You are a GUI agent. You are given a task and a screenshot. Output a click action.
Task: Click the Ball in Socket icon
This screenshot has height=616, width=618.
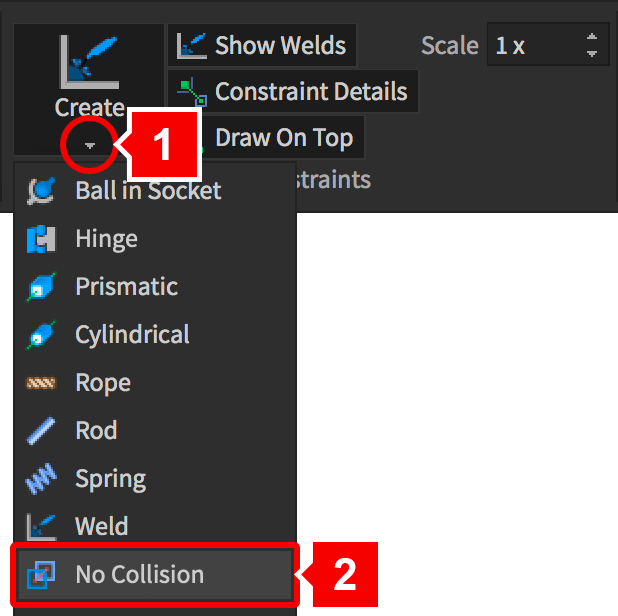[42, 190]
